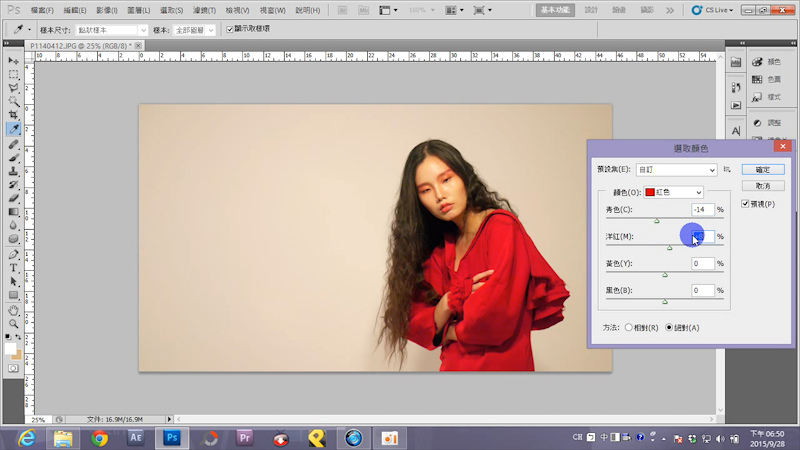Select the History Brush tool
This screenshot has height=450, width=800.
coord(13,185)
